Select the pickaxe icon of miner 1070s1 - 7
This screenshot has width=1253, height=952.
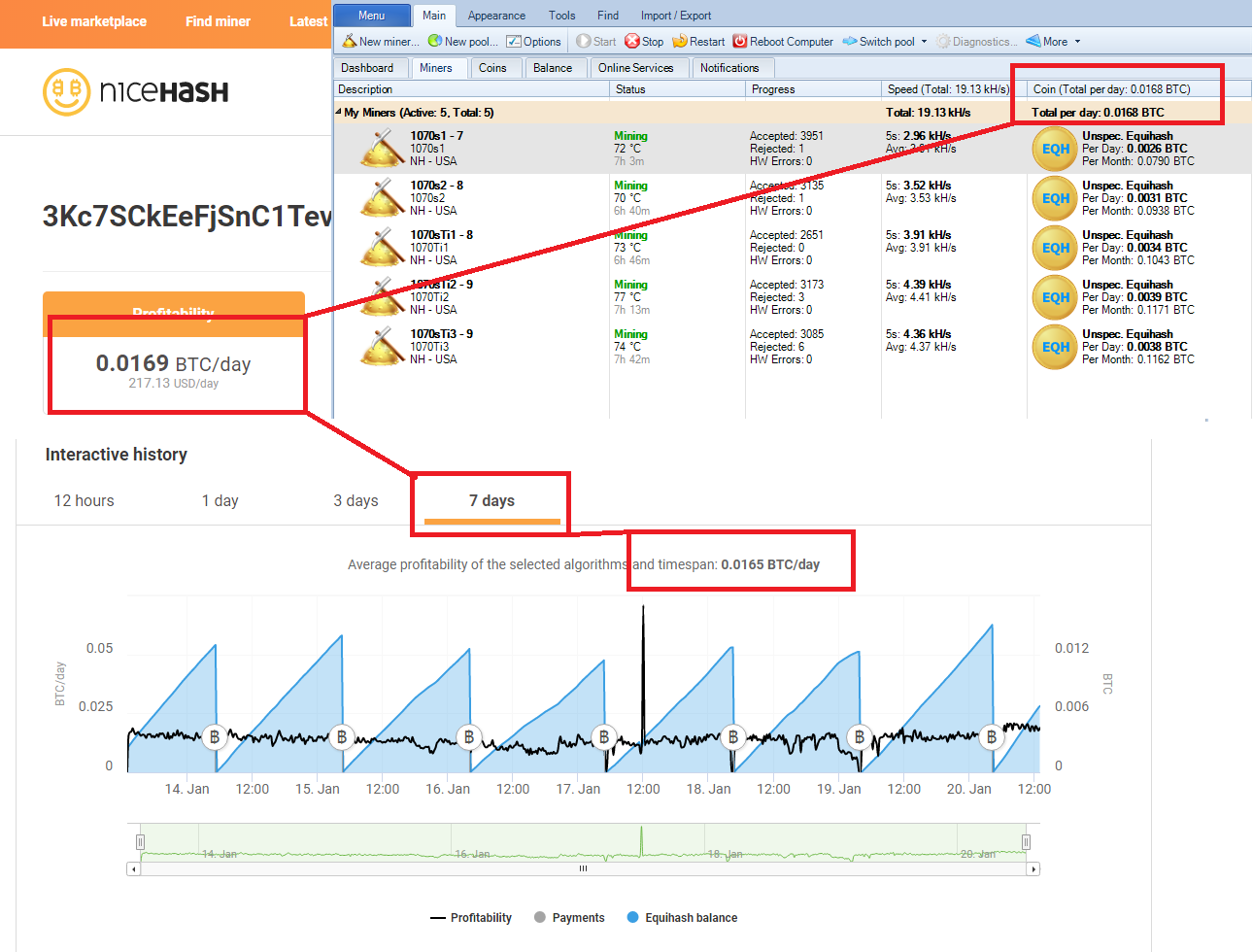tap(383, 149)
